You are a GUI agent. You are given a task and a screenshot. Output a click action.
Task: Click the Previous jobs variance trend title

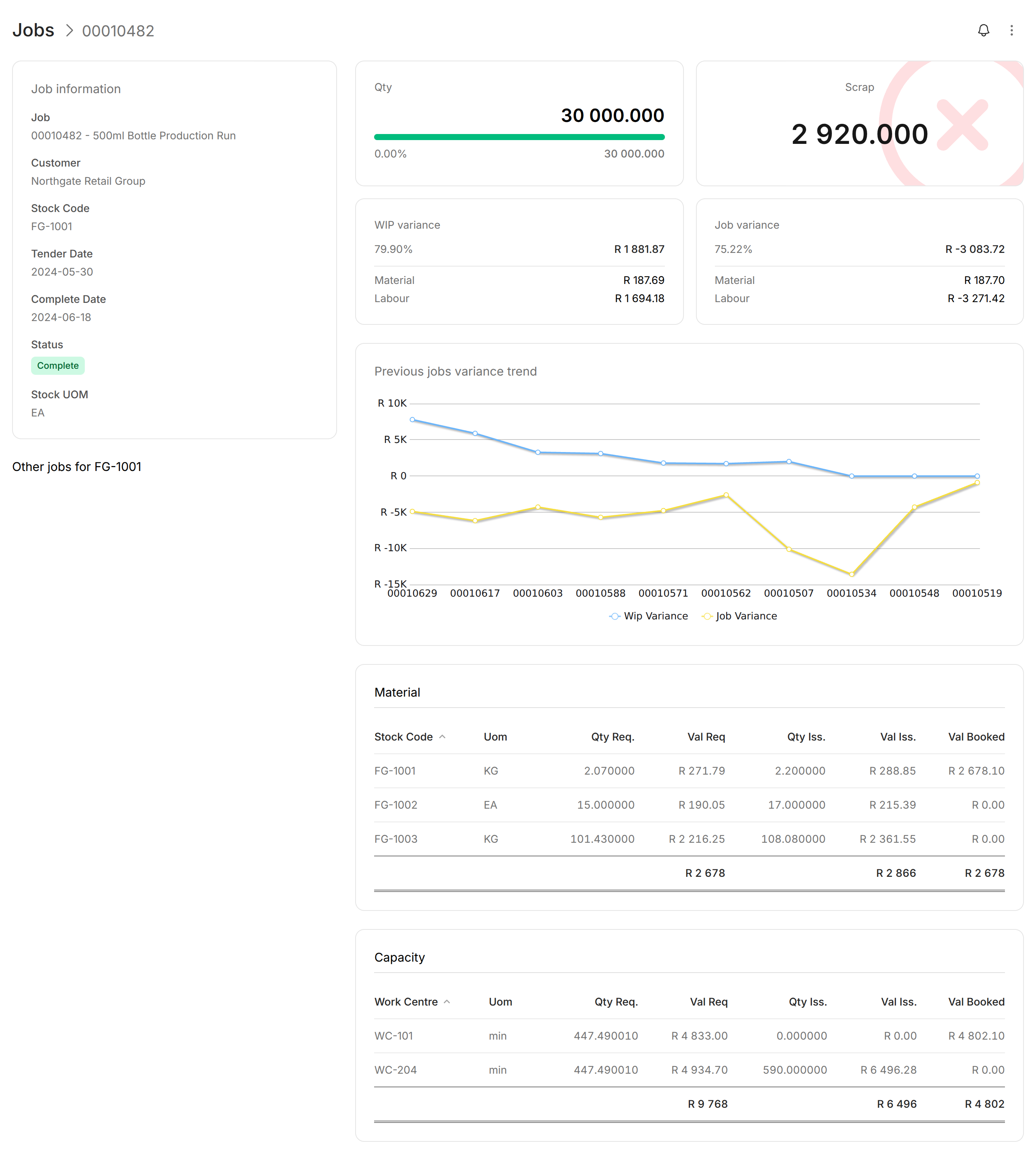(x=456, y=371)
